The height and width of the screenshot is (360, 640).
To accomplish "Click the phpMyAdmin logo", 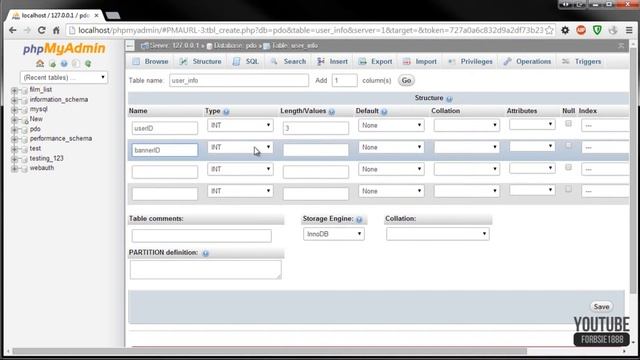I will click(x=64, y=49).
